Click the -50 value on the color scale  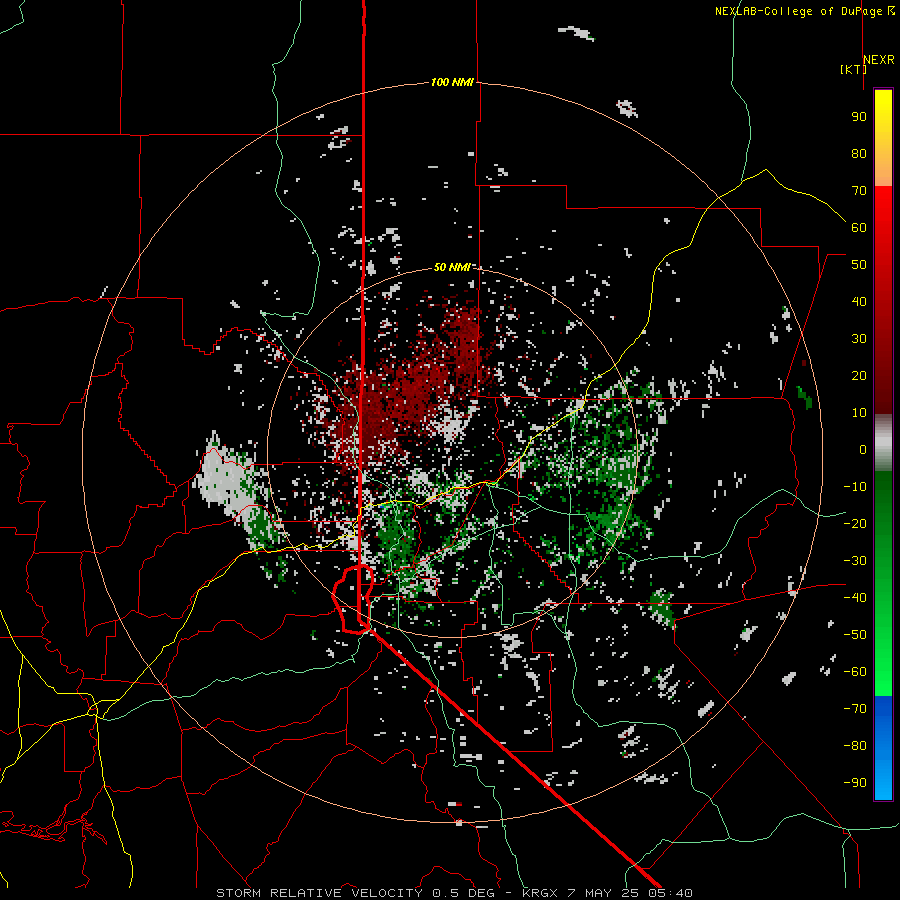pyautogui.click(x=855, y=635)
